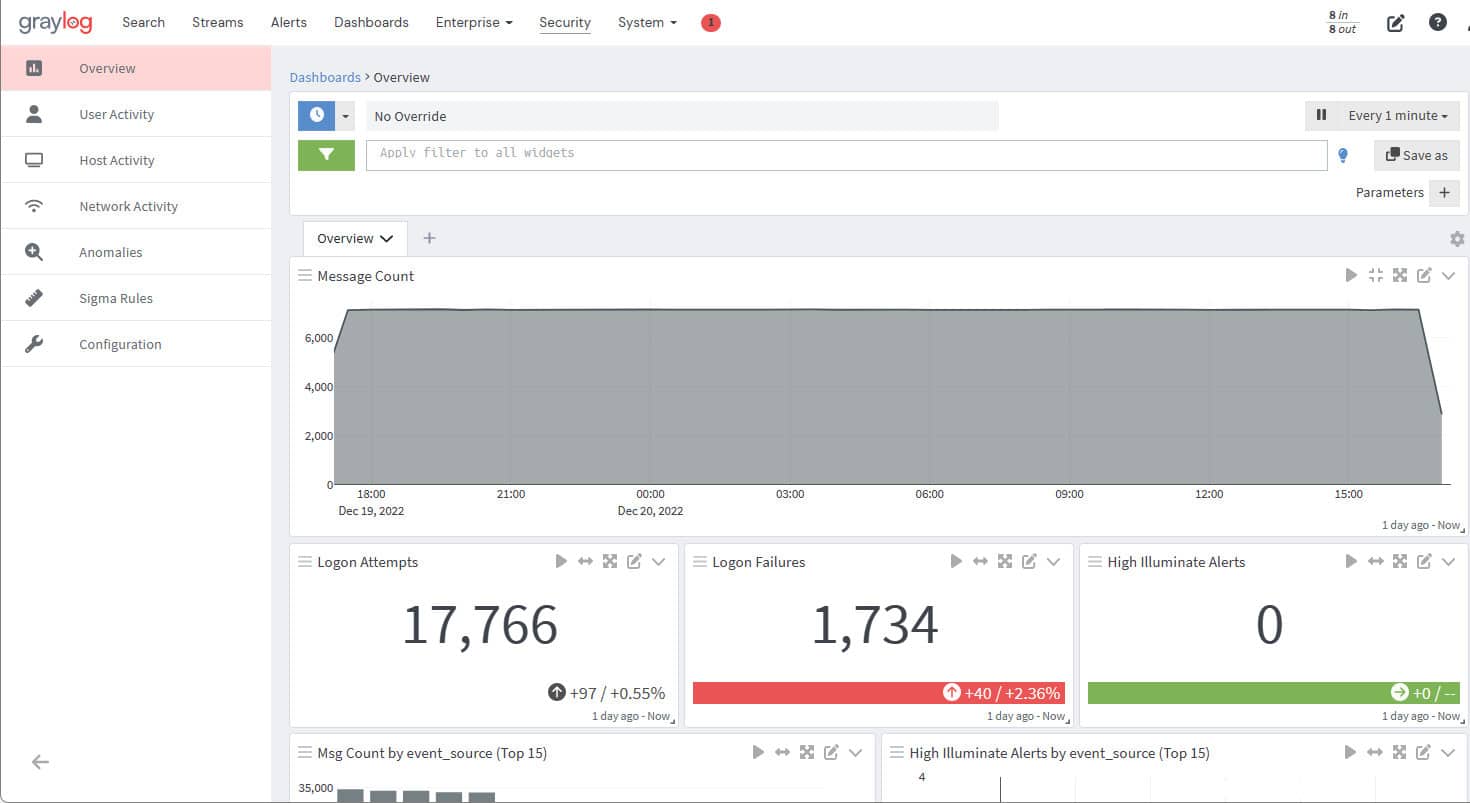Click the 8 in / 8 out throughput indicator
Image resolution: width=1470 pixels, height=803 pixels.
1342,22
